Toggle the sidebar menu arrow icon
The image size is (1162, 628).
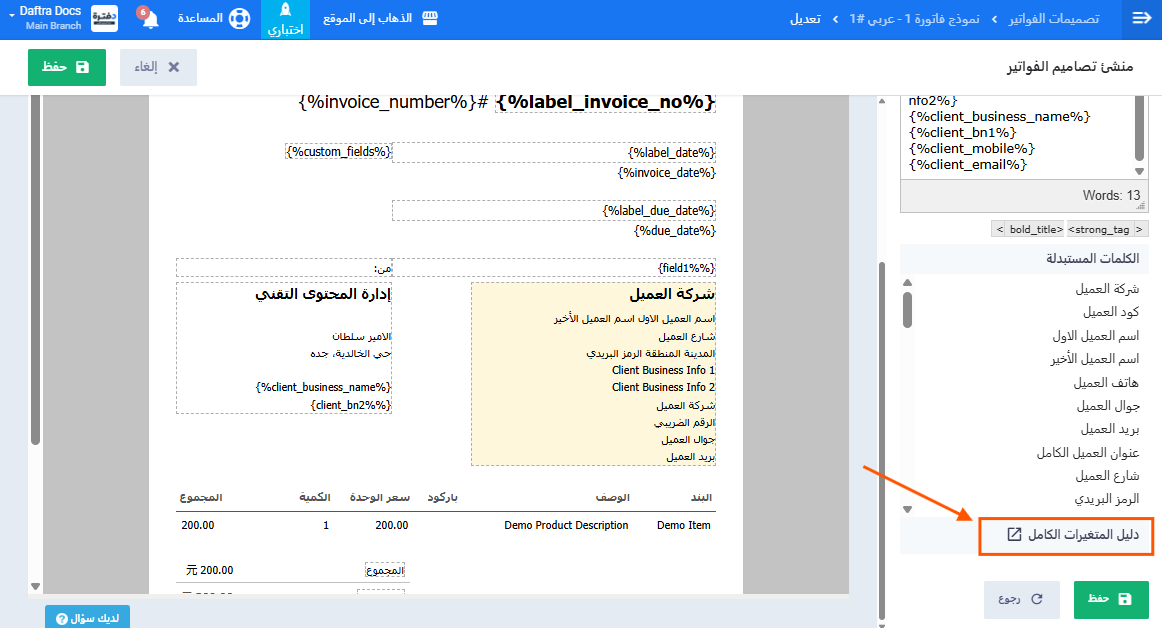[1141, 19]
